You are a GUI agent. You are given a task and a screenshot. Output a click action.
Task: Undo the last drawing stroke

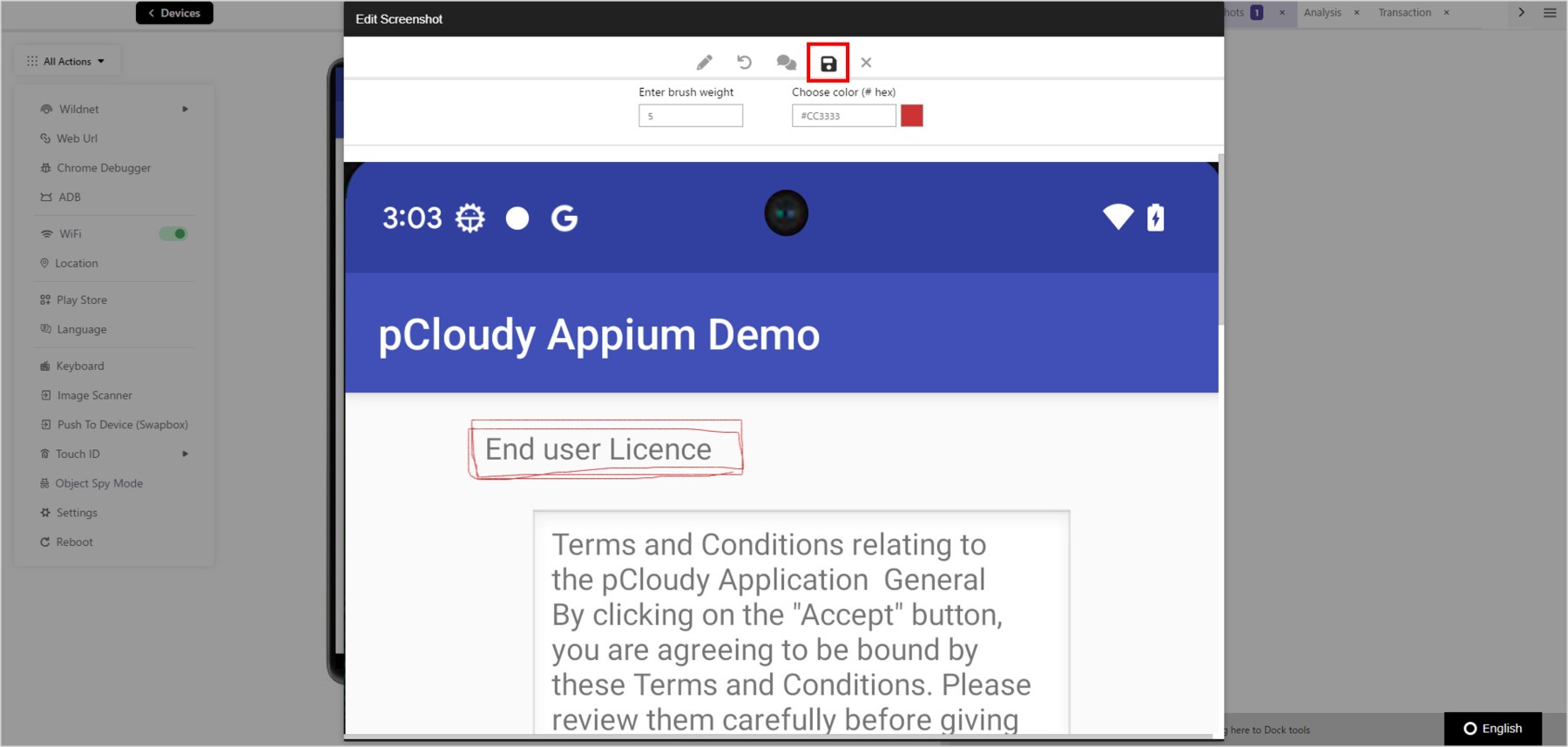(744, 63)
